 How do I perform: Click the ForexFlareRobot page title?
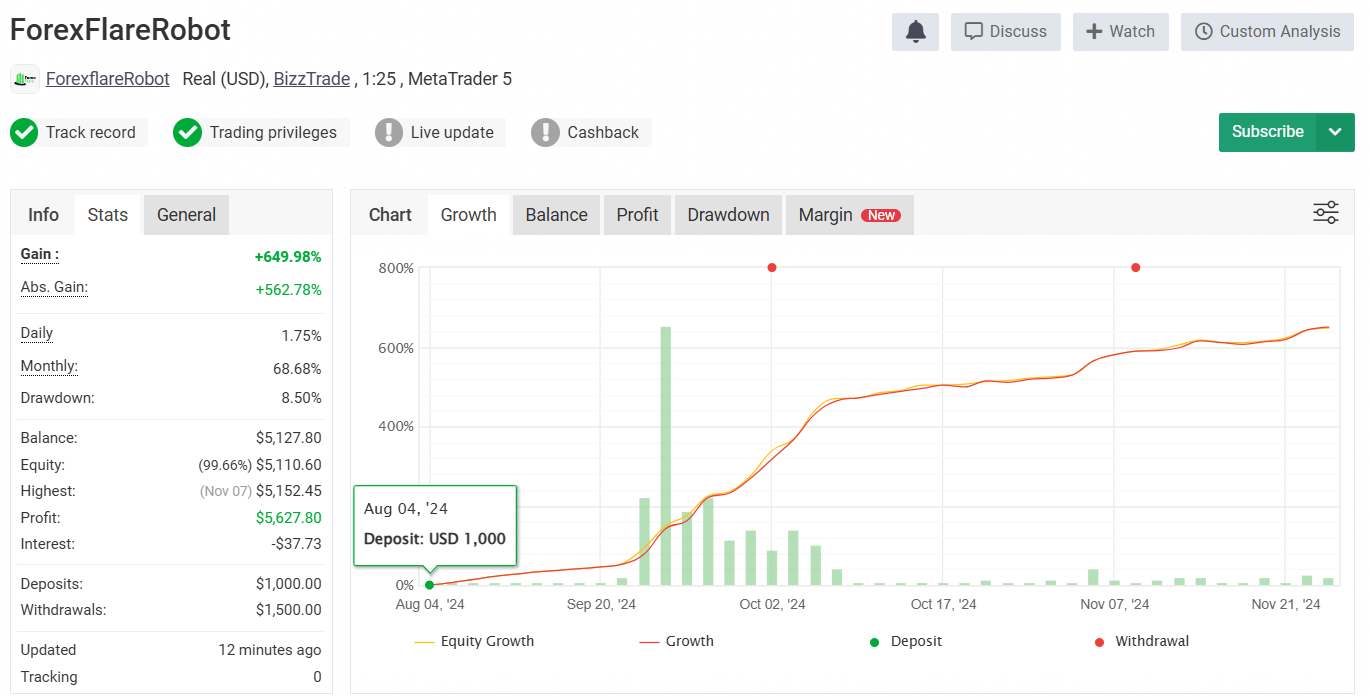click(x=120, y=30)
